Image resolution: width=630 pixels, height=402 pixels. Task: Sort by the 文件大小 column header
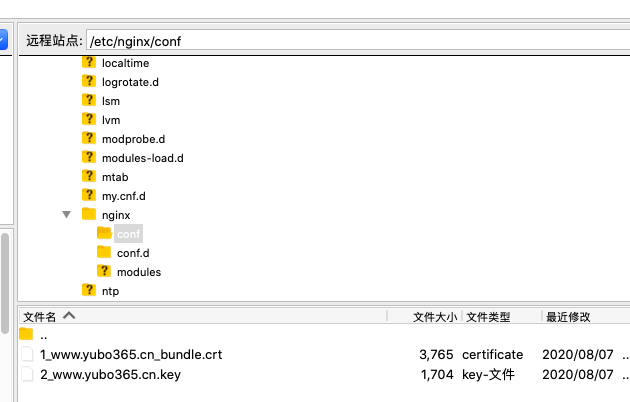[x=424, y=316]
